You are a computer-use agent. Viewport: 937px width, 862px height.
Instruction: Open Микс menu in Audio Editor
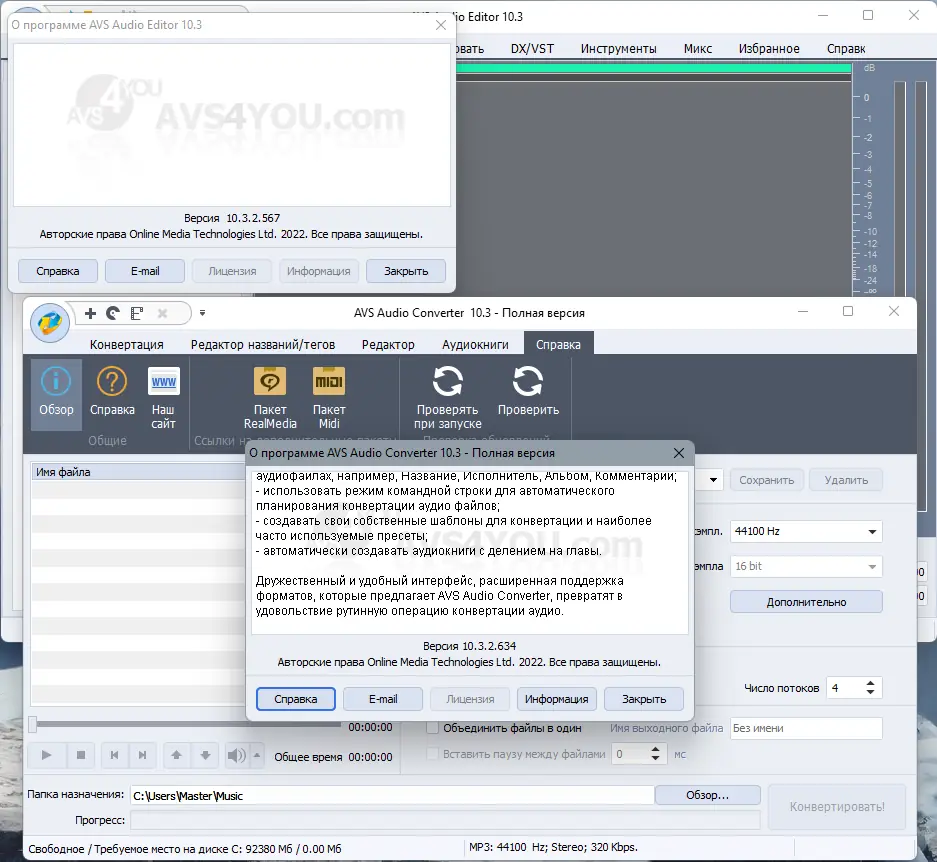[x=698, y=48]
